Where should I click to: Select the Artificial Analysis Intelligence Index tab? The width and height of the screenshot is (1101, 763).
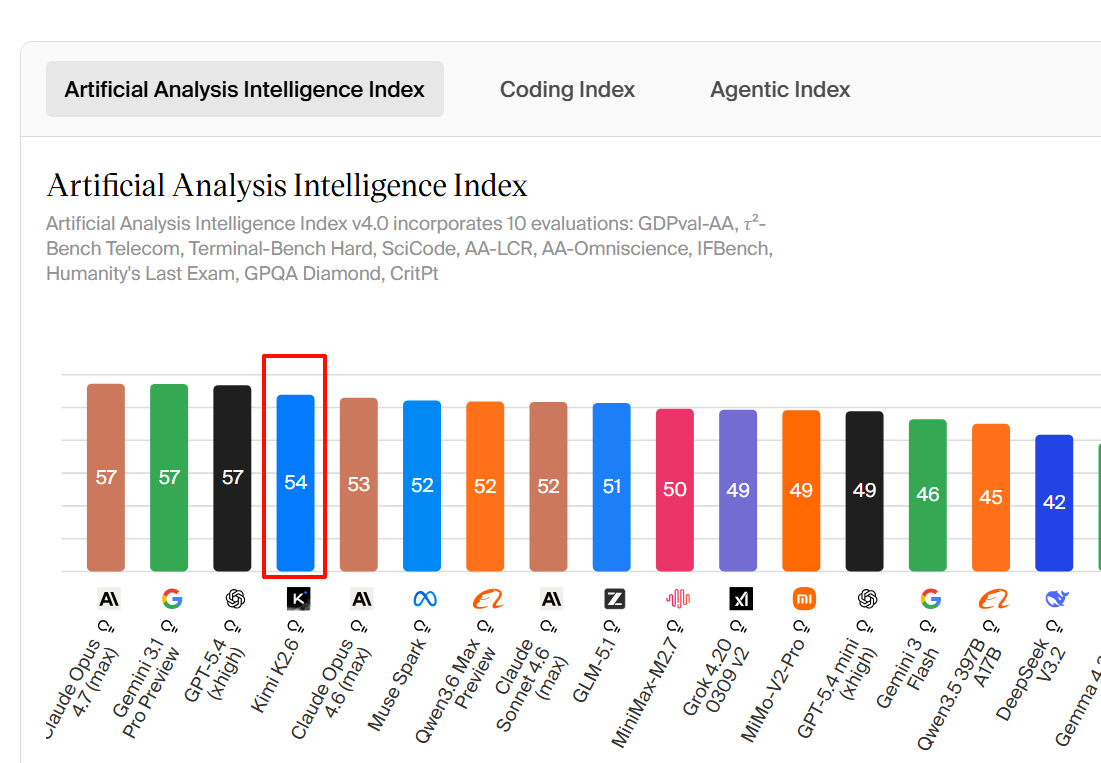244,90
